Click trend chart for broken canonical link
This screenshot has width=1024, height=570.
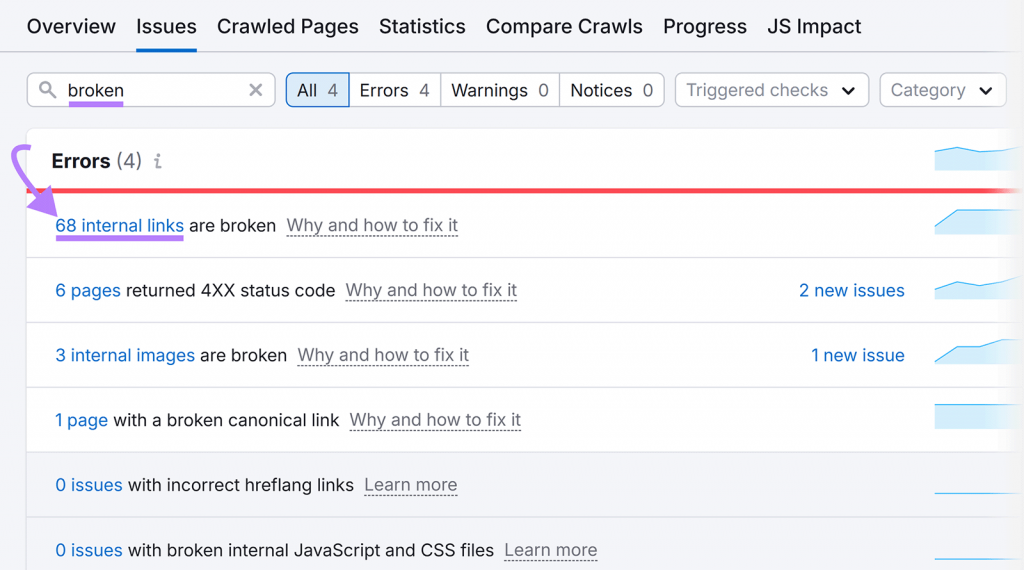(978, 417)
